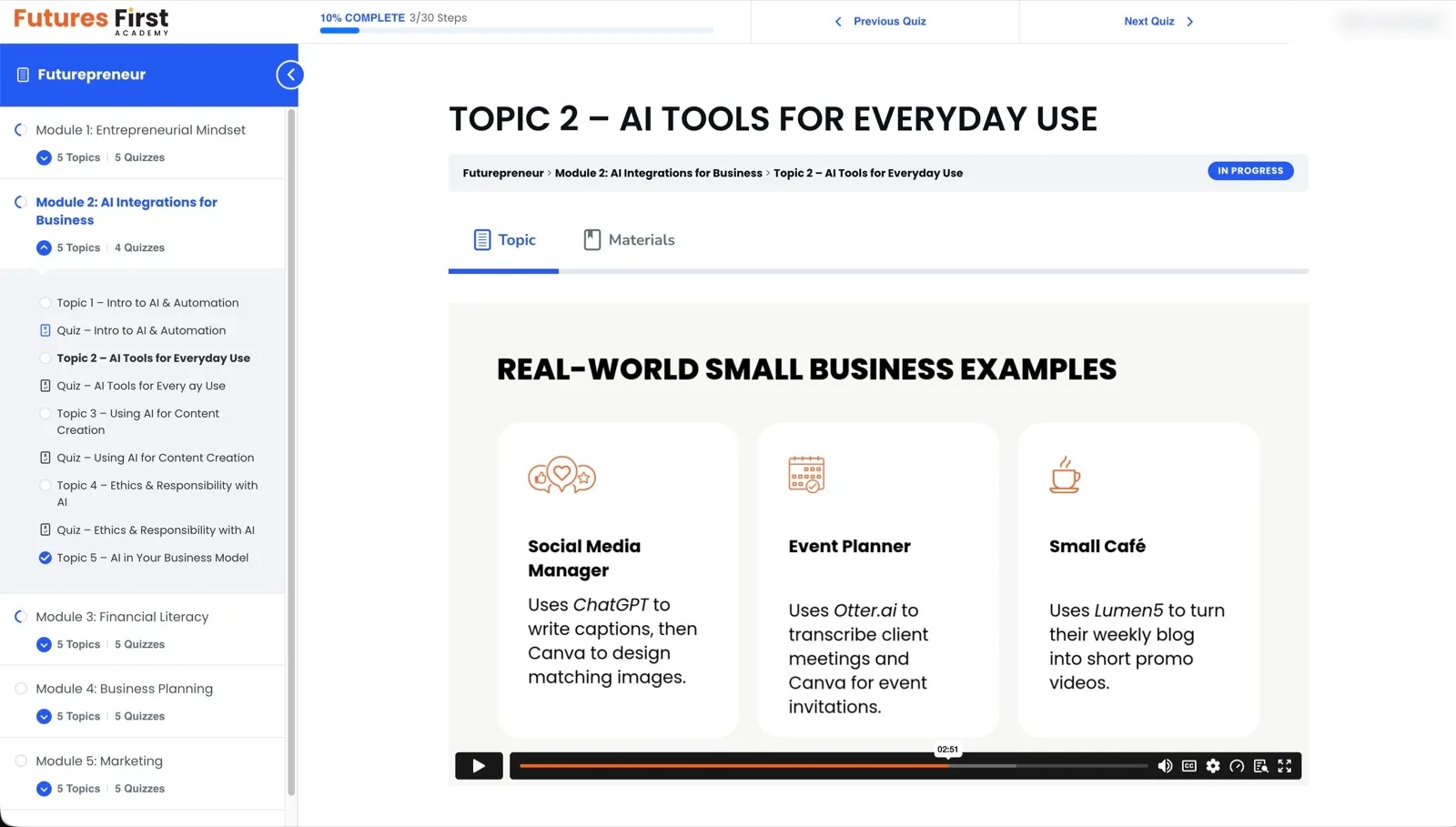Click Futurepreneur breadcrumb link
The height and width of the screenshot is (827, 1456).
point(503,173)
